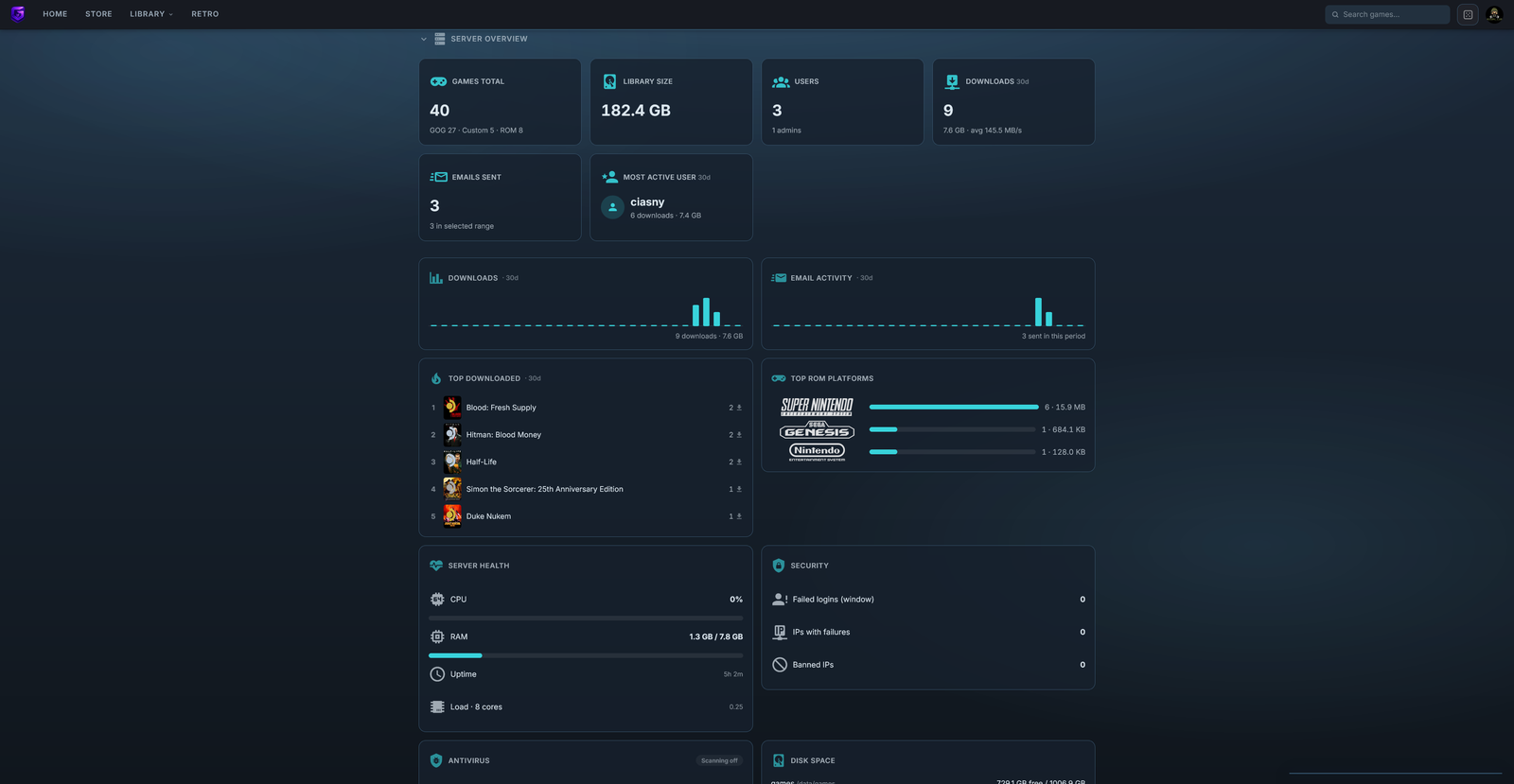Open the user avatar menu
The width and height of the screenshot is (1514, 784).
point(1494,14)
